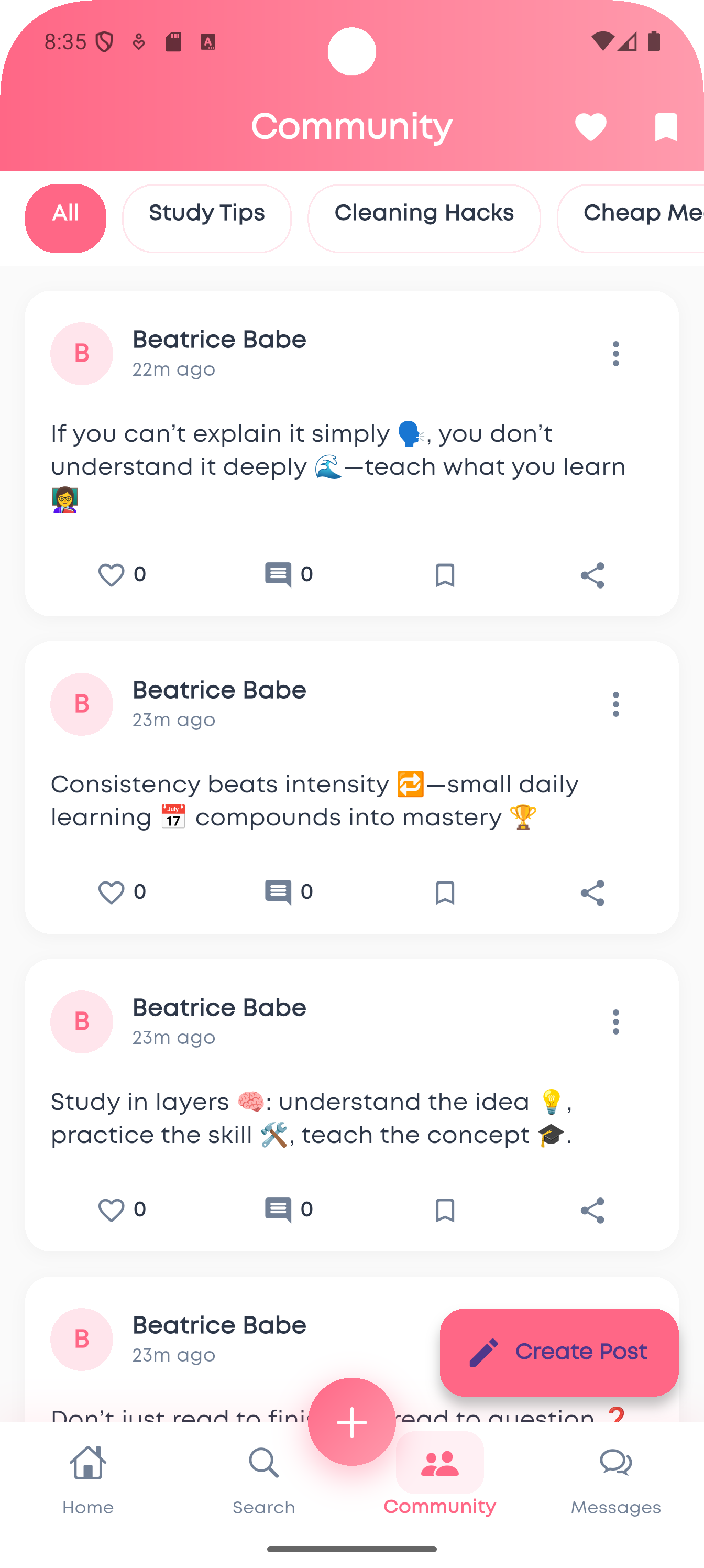Screen dimensions: 704x1568
Task: Bookmark the 'Consistency beats intensity' post
Action: coord(445,893)
